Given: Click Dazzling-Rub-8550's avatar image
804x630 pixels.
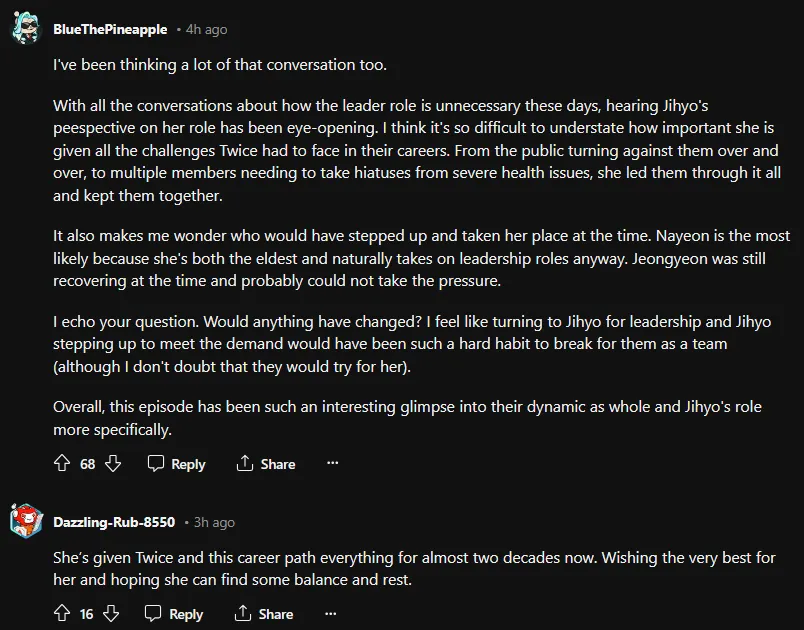Looking at the screenshot, I should [x=25, y=521].
